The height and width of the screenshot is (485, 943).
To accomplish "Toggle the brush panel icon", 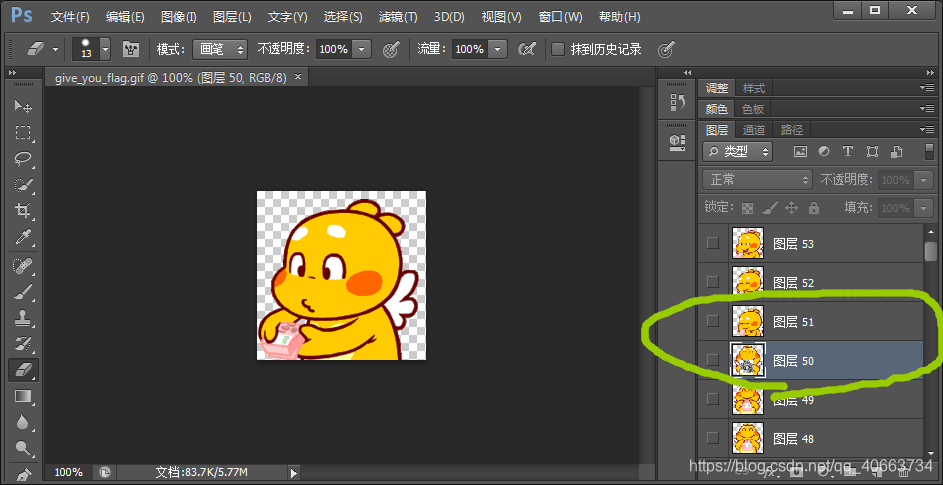I will click(131, 49).
